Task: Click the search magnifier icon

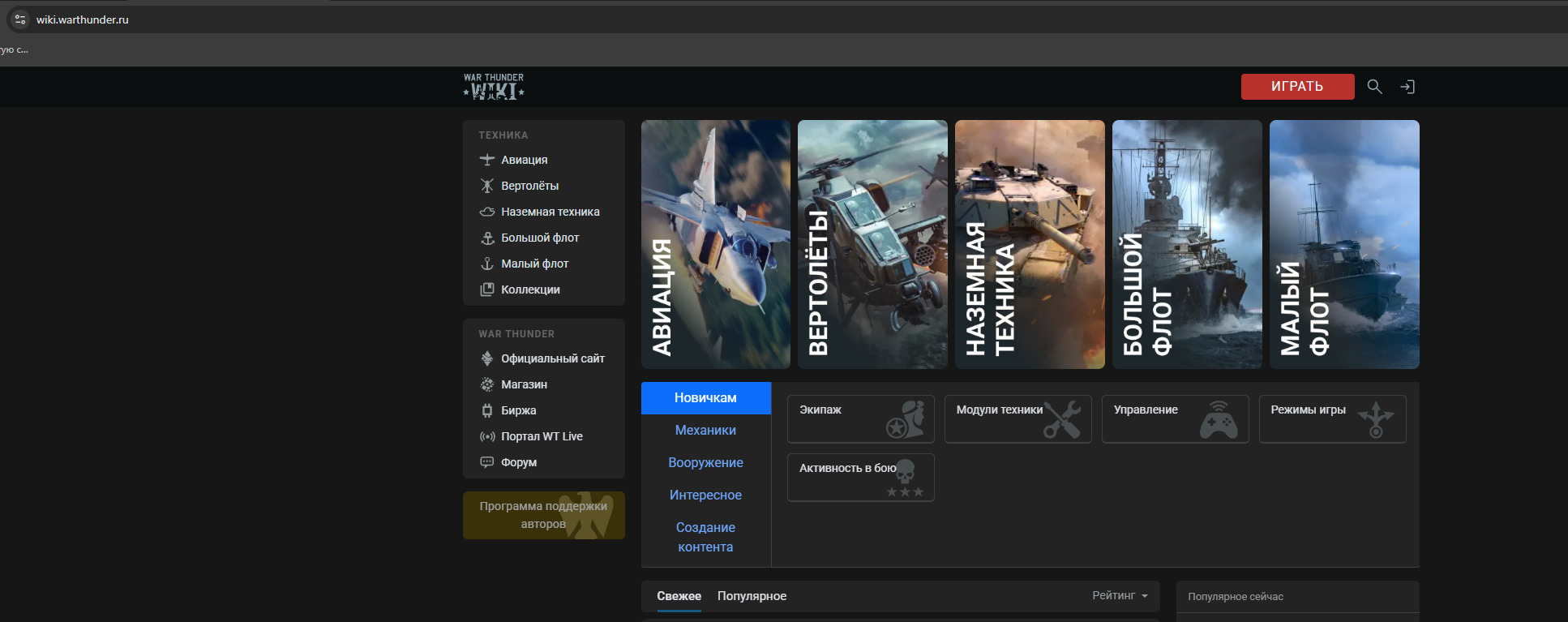Action: point(1374,87)
